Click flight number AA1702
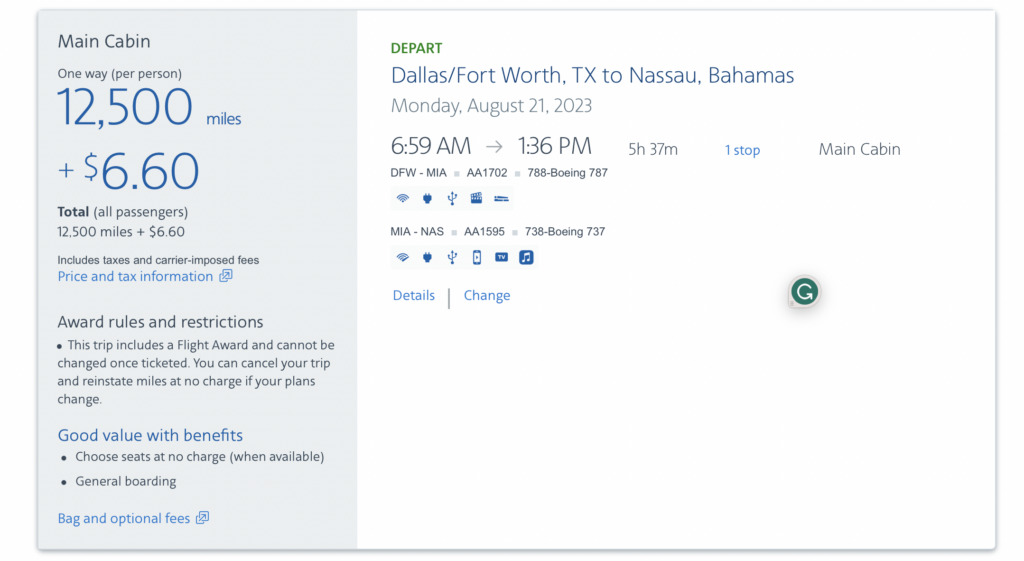1024x561 pixels. pos(487,173)
